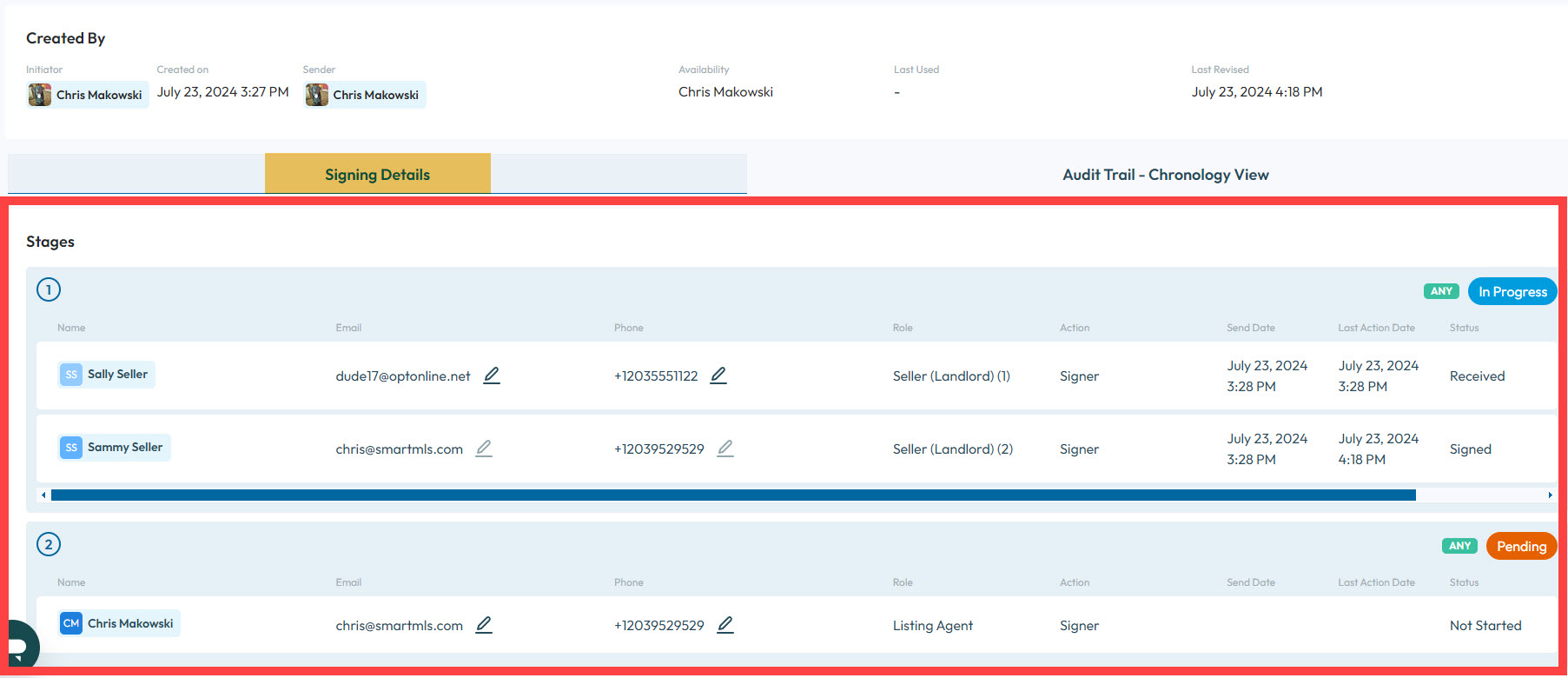Viewport: 1568px width, 678px height.
Task: Click Sally Seller's Signer action text
Action: click(x=1079, y=376)
